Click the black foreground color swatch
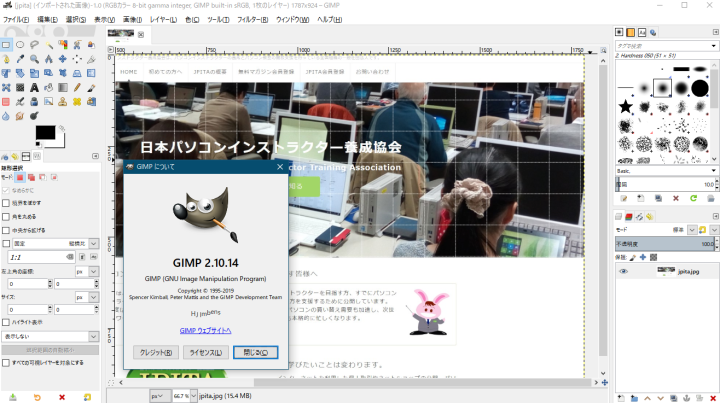Image resolution: width=720 pixels, height=403 pixels. (45, 132)
